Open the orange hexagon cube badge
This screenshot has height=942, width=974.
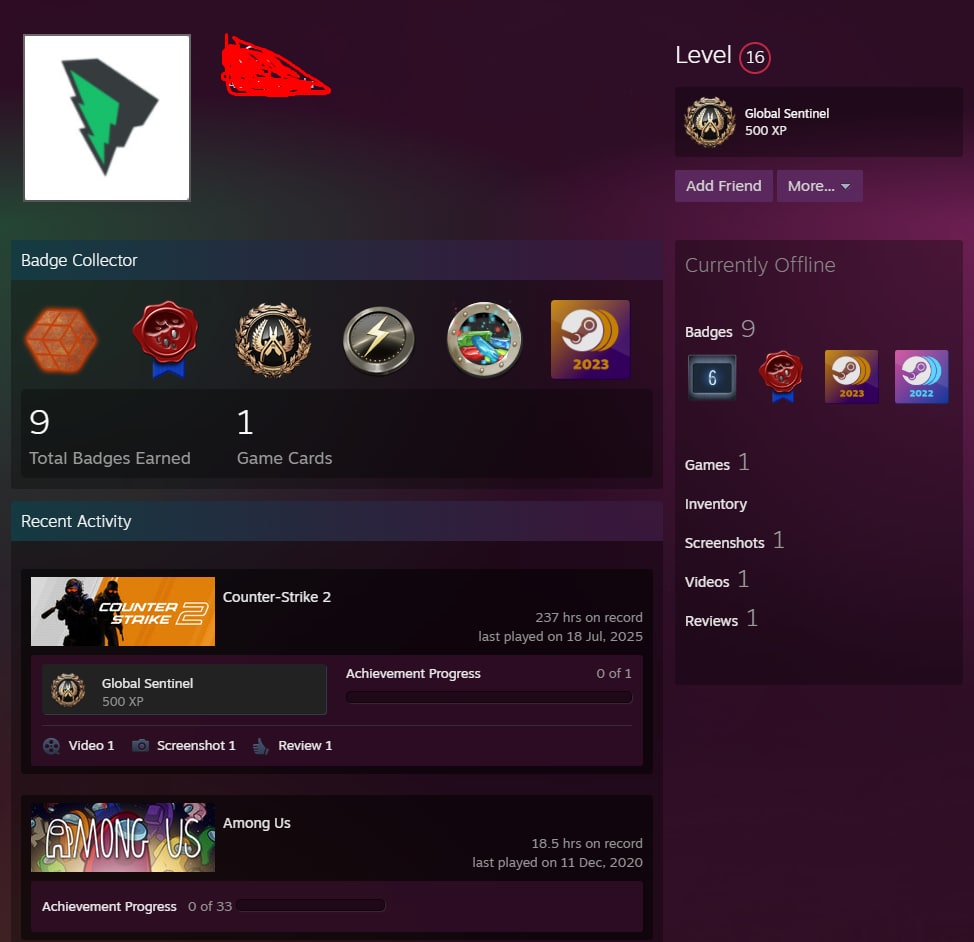point(61,340)
